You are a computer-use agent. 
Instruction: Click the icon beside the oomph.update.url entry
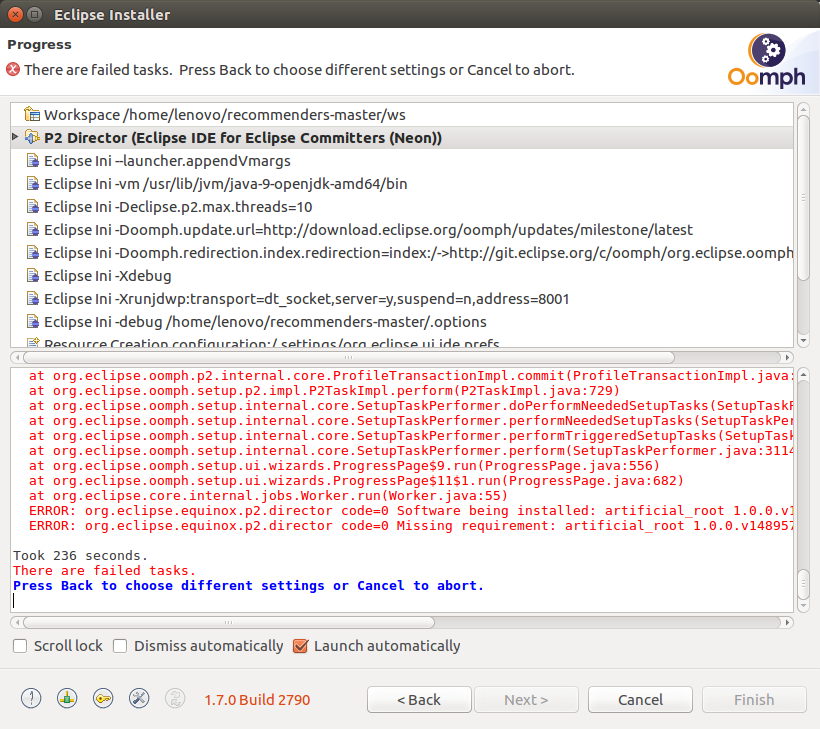(32, 229)
